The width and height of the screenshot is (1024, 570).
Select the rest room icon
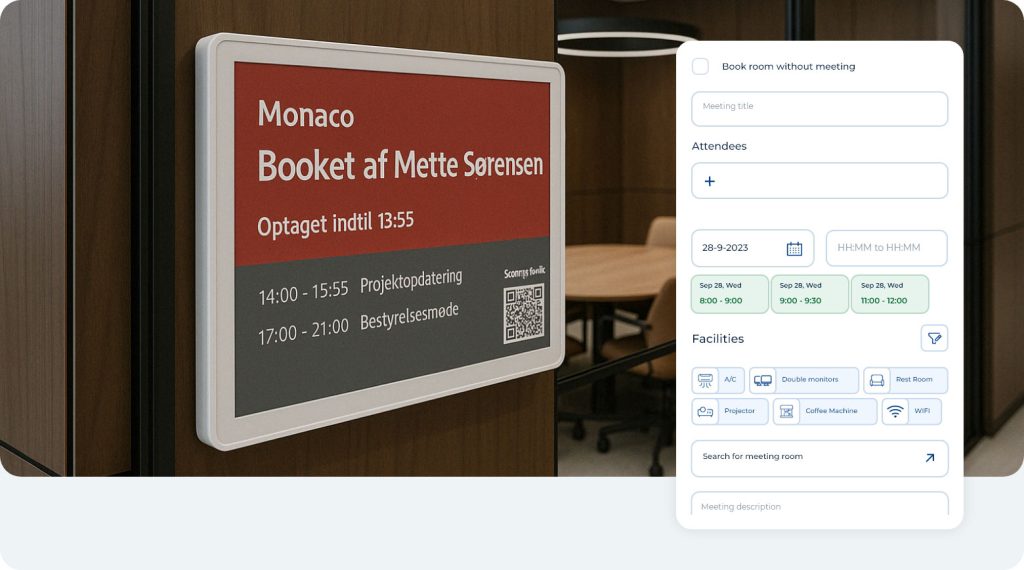tap(877, 380)
